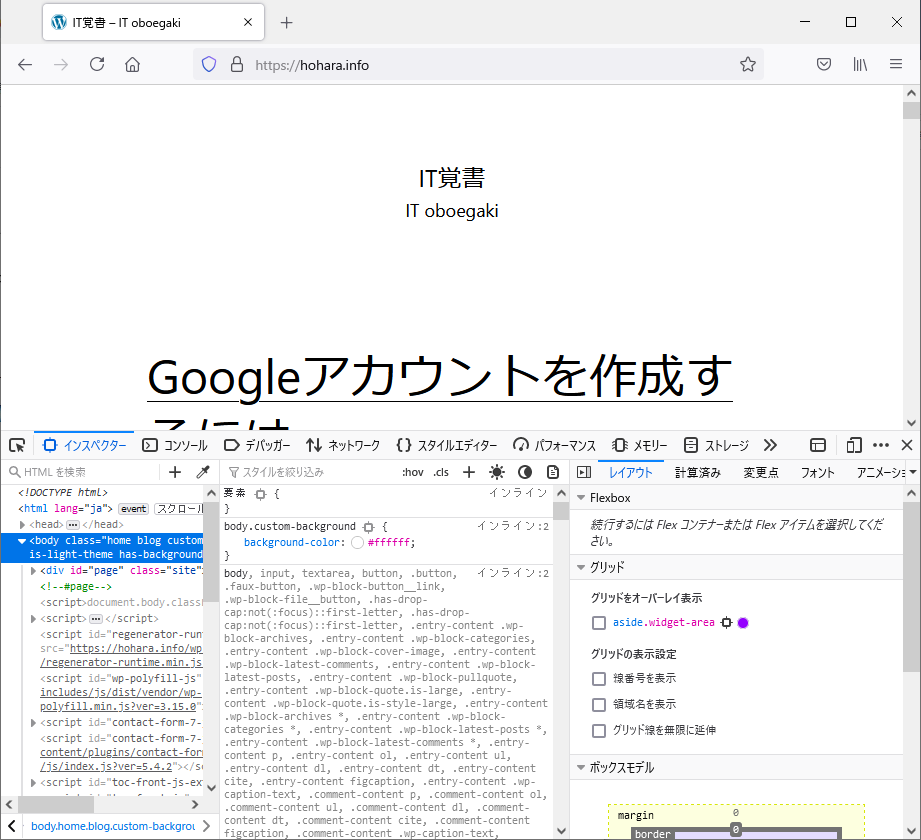
Task: Click the eyedropper color picker icon
Action: 202,472
